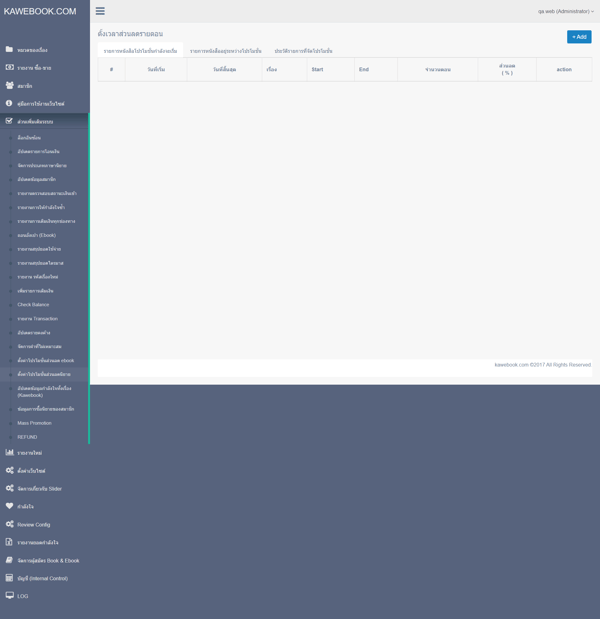Click the info circle guide icon
600x619 pixels.
pos(9,103)
